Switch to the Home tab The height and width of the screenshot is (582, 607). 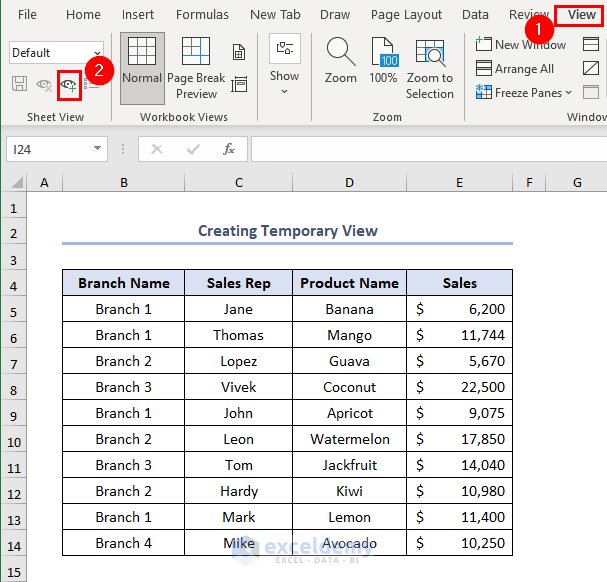[83, 15]
